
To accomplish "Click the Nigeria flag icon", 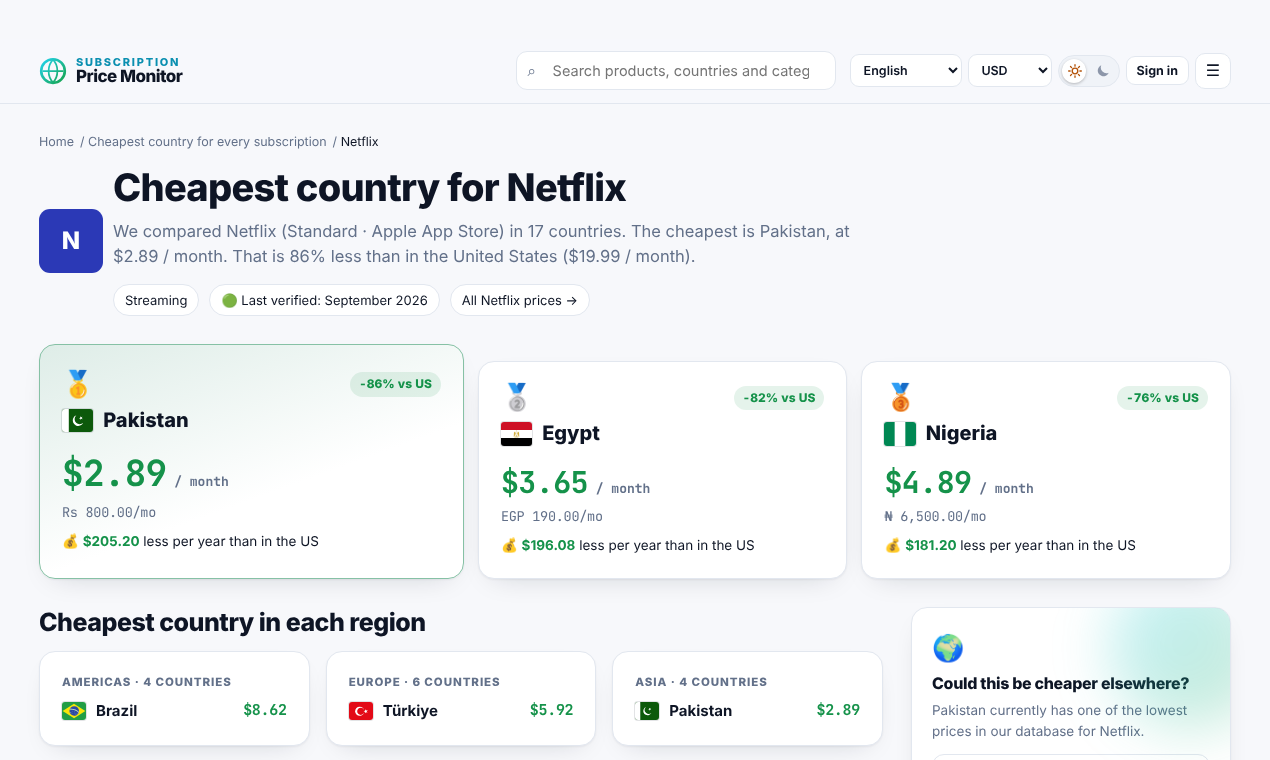I will click(x=900, y=433).
